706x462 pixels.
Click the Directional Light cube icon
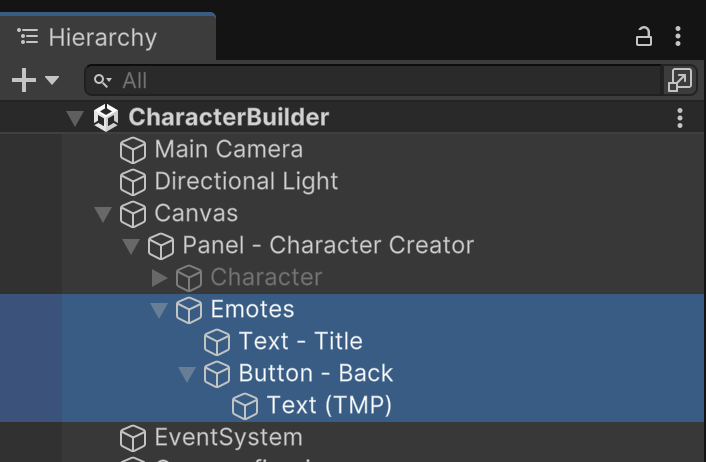[x=133, y=182]
